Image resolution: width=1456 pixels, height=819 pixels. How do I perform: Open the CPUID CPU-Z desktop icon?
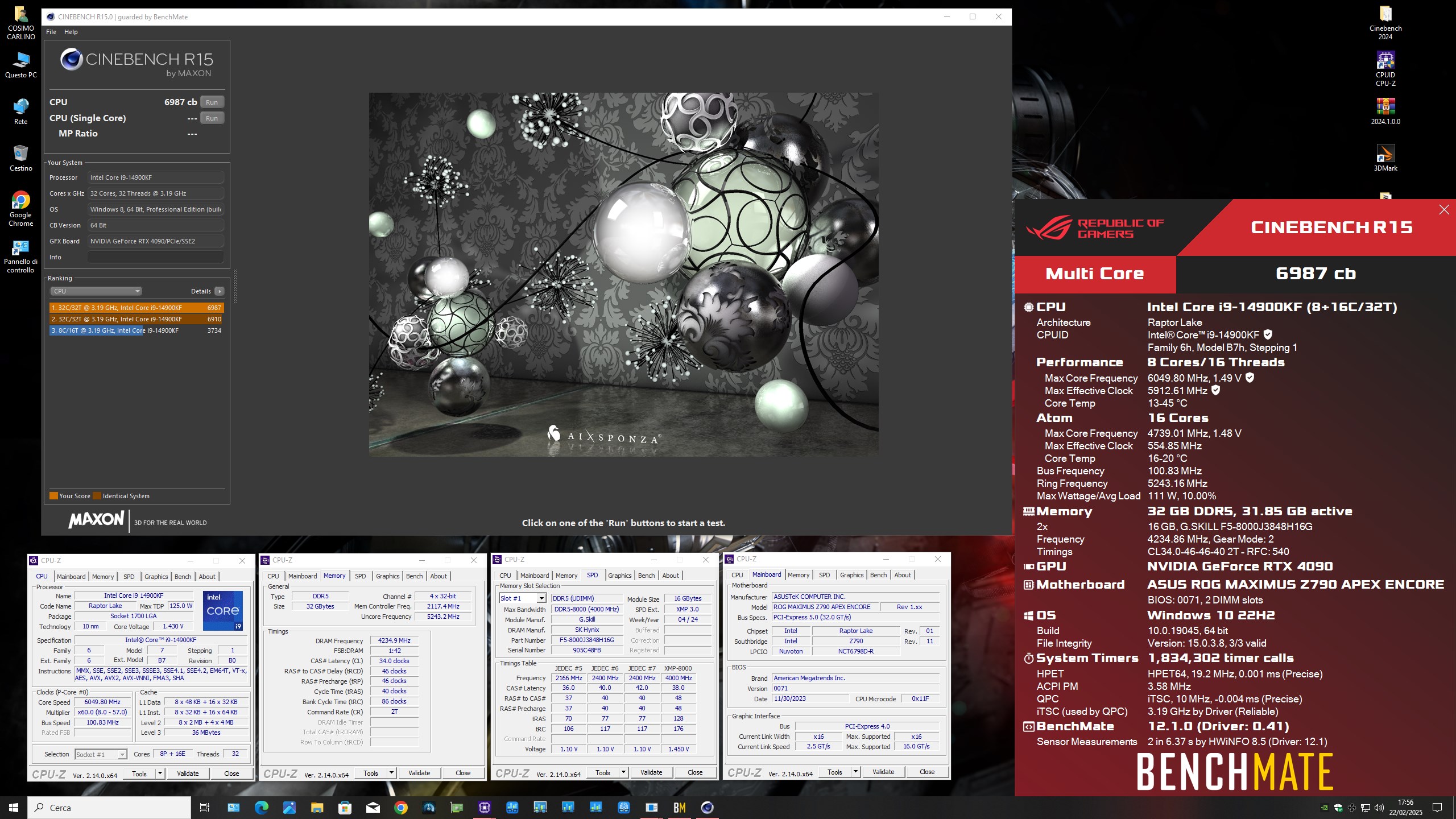coord(1385,69)
